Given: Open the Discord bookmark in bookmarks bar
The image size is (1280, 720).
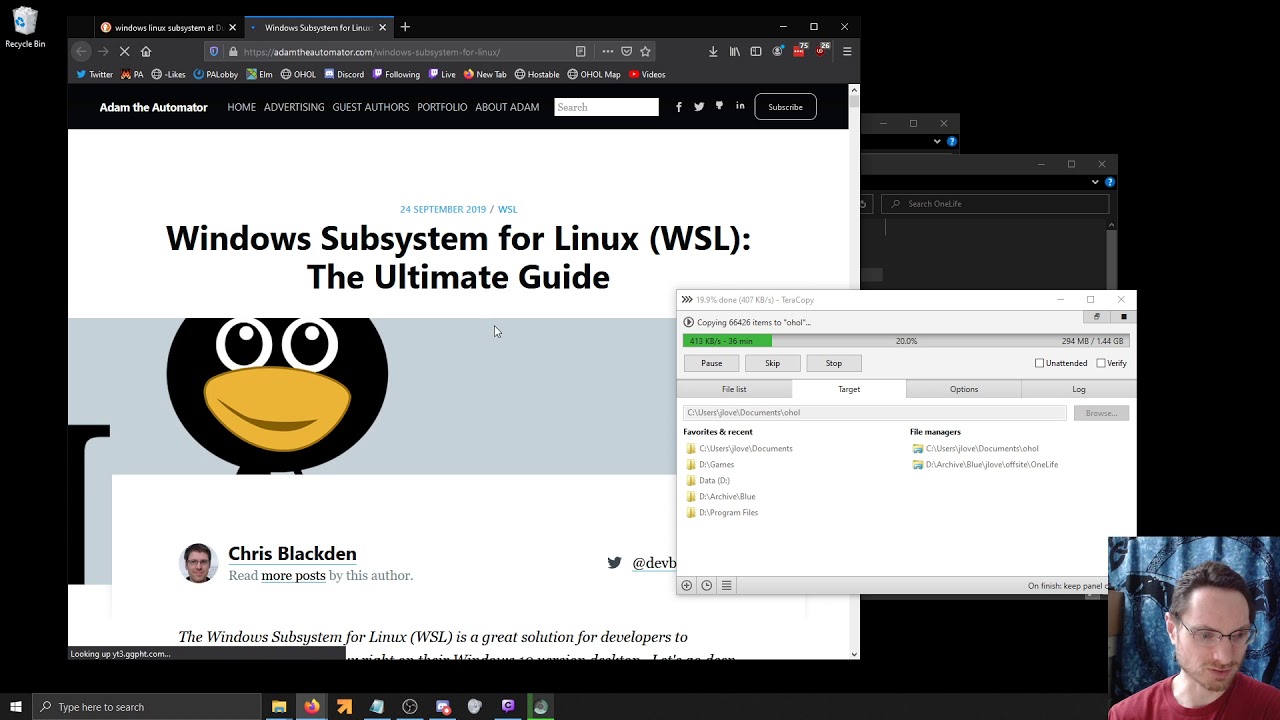Looking at the screenshot, I should (x=344, y=74).
